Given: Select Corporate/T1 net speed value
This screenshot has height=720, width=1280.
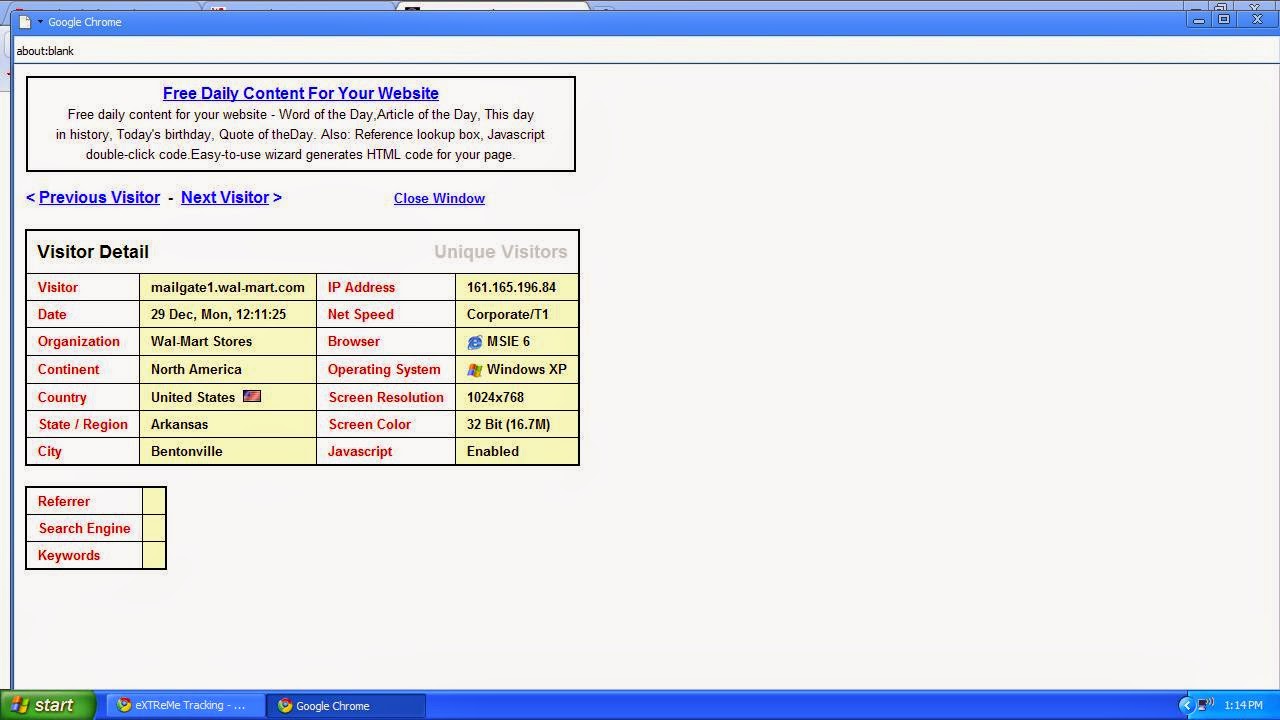Looking at the screenshot, I should click(508, 314).
